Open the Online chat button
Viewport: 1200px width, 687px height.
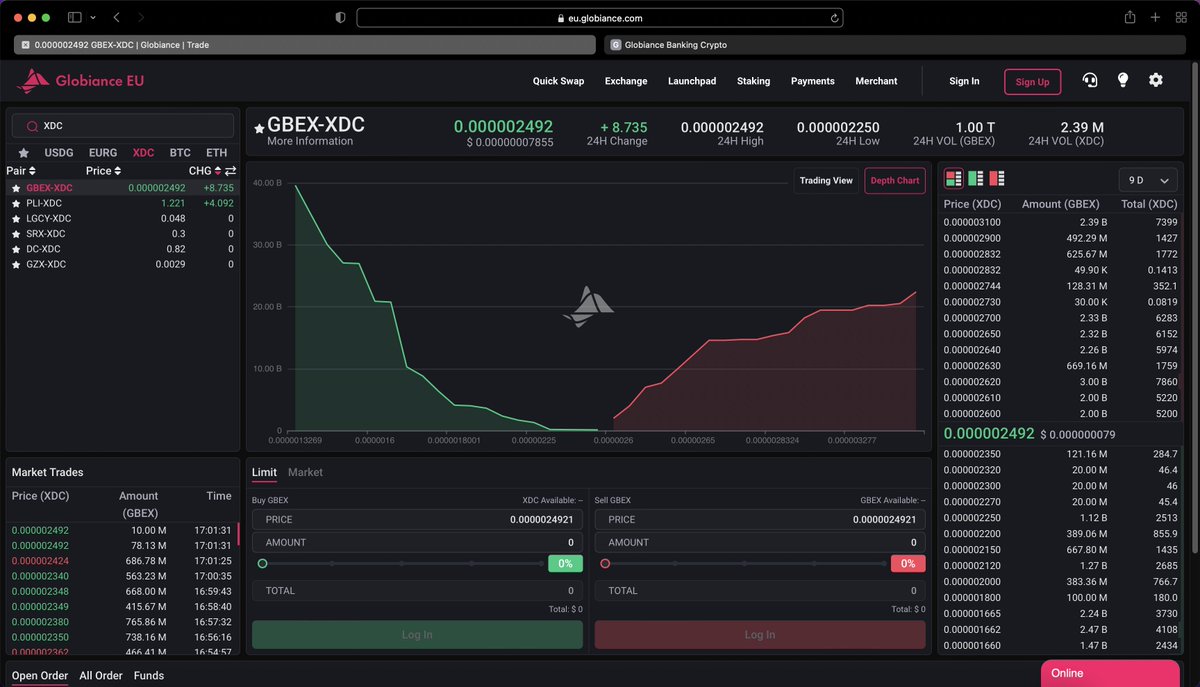click(x=1110, y=673)
